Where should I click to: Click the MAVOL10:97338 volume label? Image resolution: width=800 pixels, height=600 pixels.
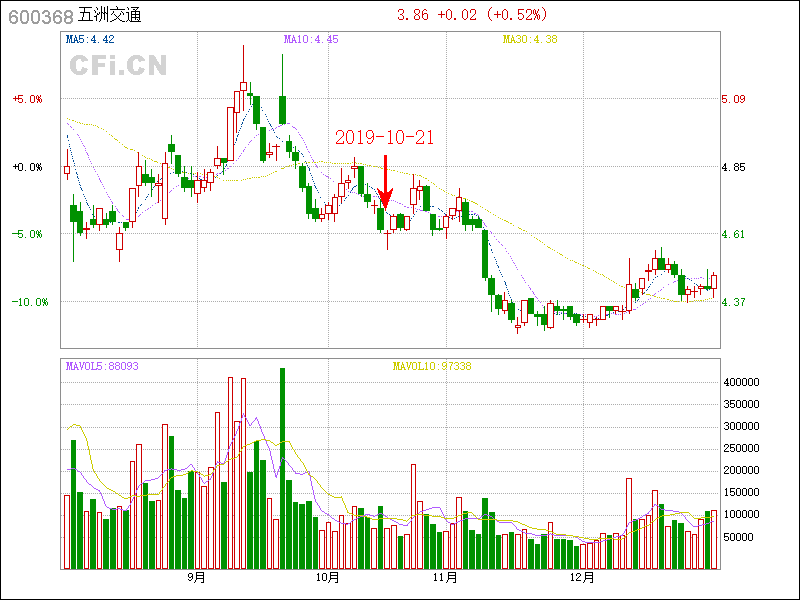pos(431,366)
